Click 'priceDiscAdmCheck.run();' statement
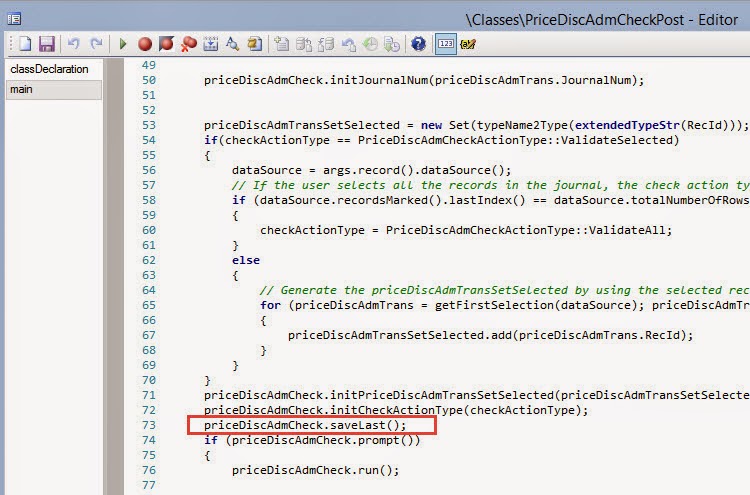 [315, 470]
